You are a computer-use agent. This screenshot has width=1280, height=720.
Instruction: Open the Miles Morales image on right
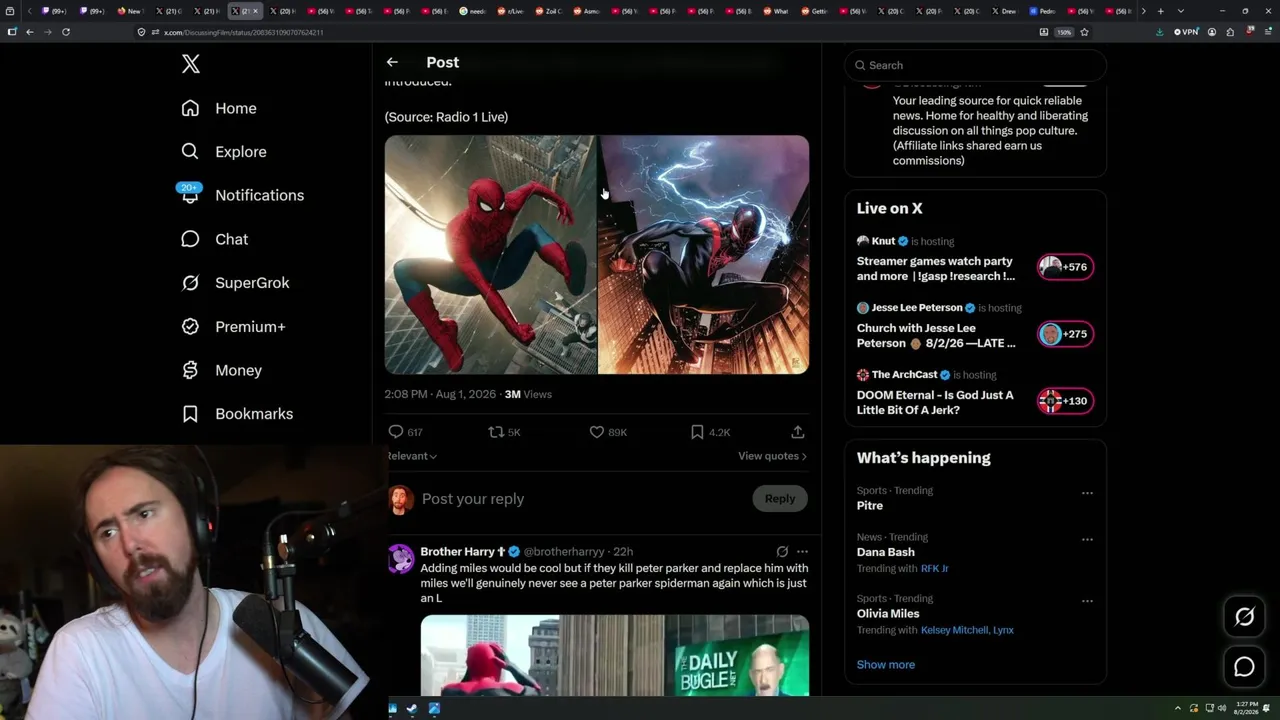click(x=704, y=255)
